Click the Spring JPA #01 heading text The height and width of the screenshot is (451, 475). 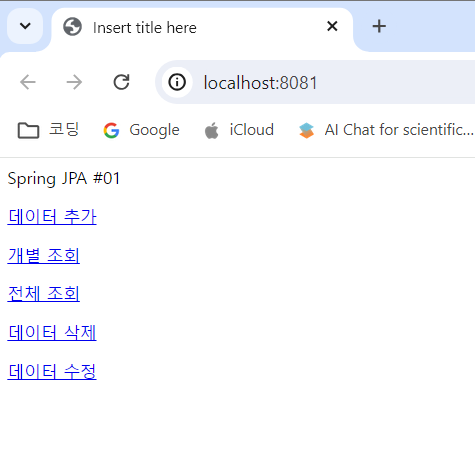click(64, 179)
